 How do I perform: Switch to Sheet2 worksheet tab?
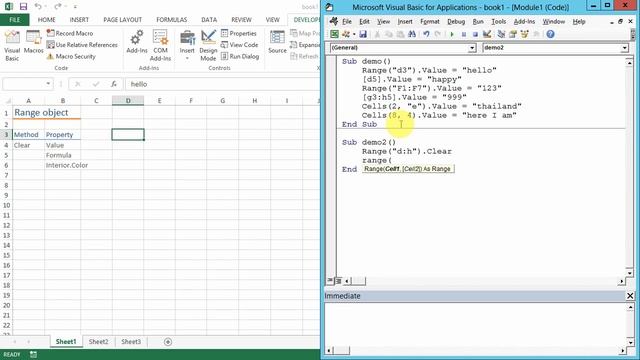[98, 342]
